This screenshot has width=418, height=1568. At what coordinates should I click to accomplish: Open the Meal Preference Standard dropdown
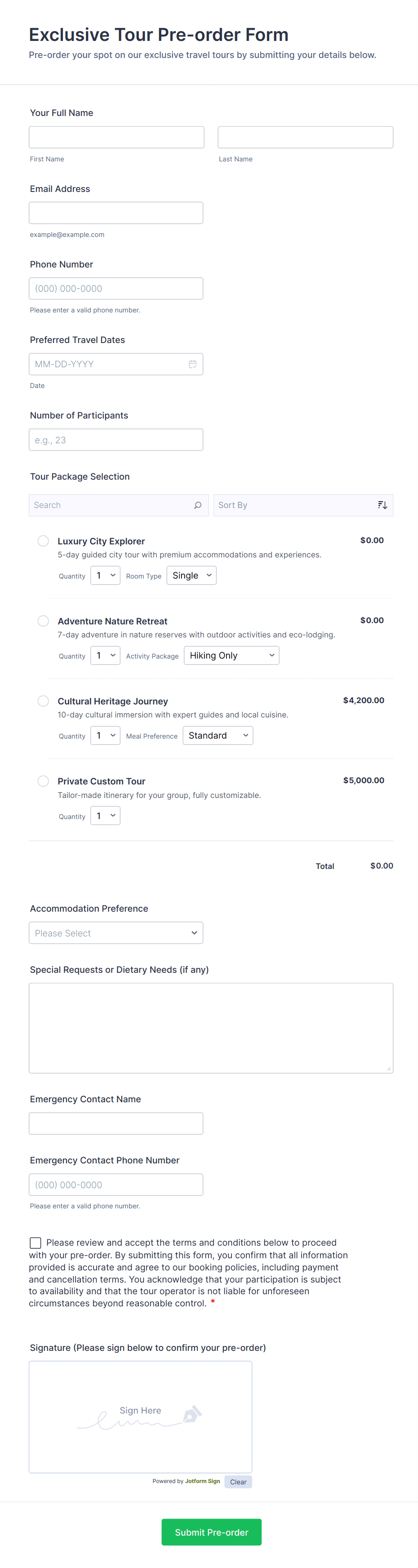[x=217, y=735]
